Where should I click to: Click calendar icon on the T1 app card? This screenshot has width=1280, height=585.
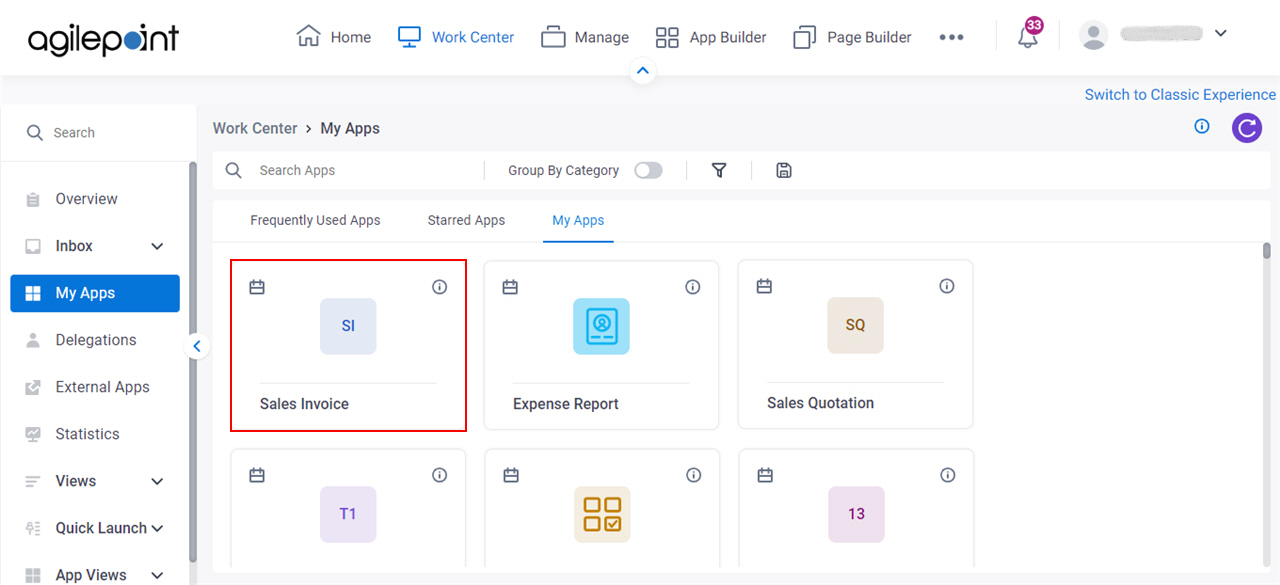257,475
